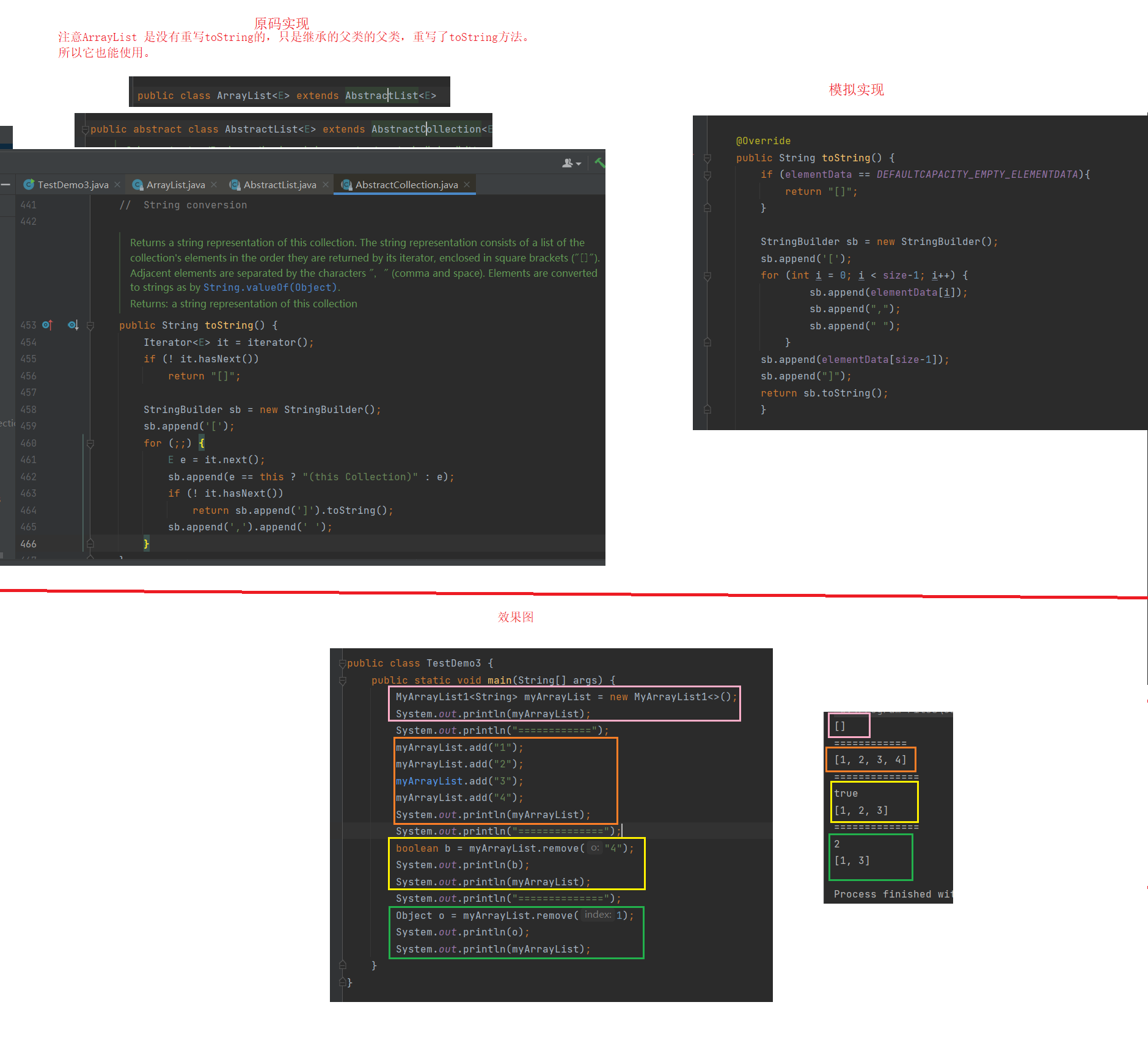The height and width of the screenshot is (1057, 1148).
Task: Switch to the TestDemo3.java tab
Action: (x=72, y=185)
